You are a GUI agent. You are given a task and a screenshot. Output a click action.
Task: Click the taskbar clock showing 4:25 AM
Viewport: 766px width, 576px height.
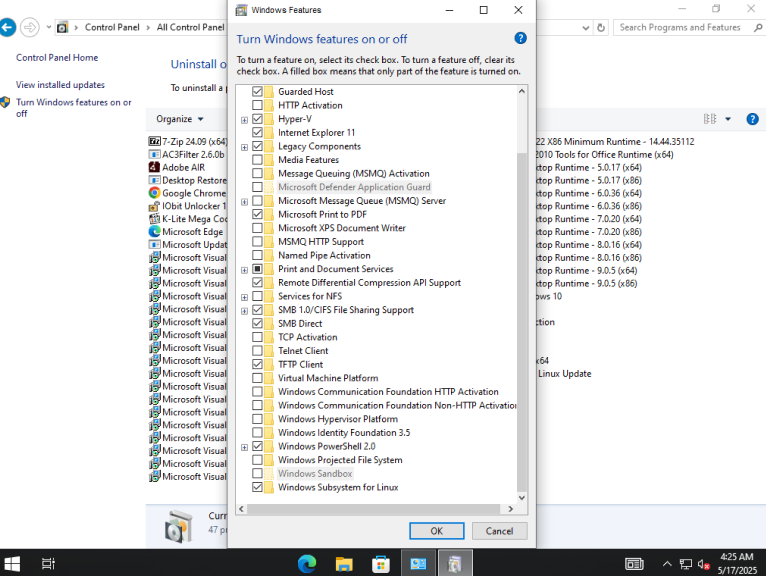point(737,563)
